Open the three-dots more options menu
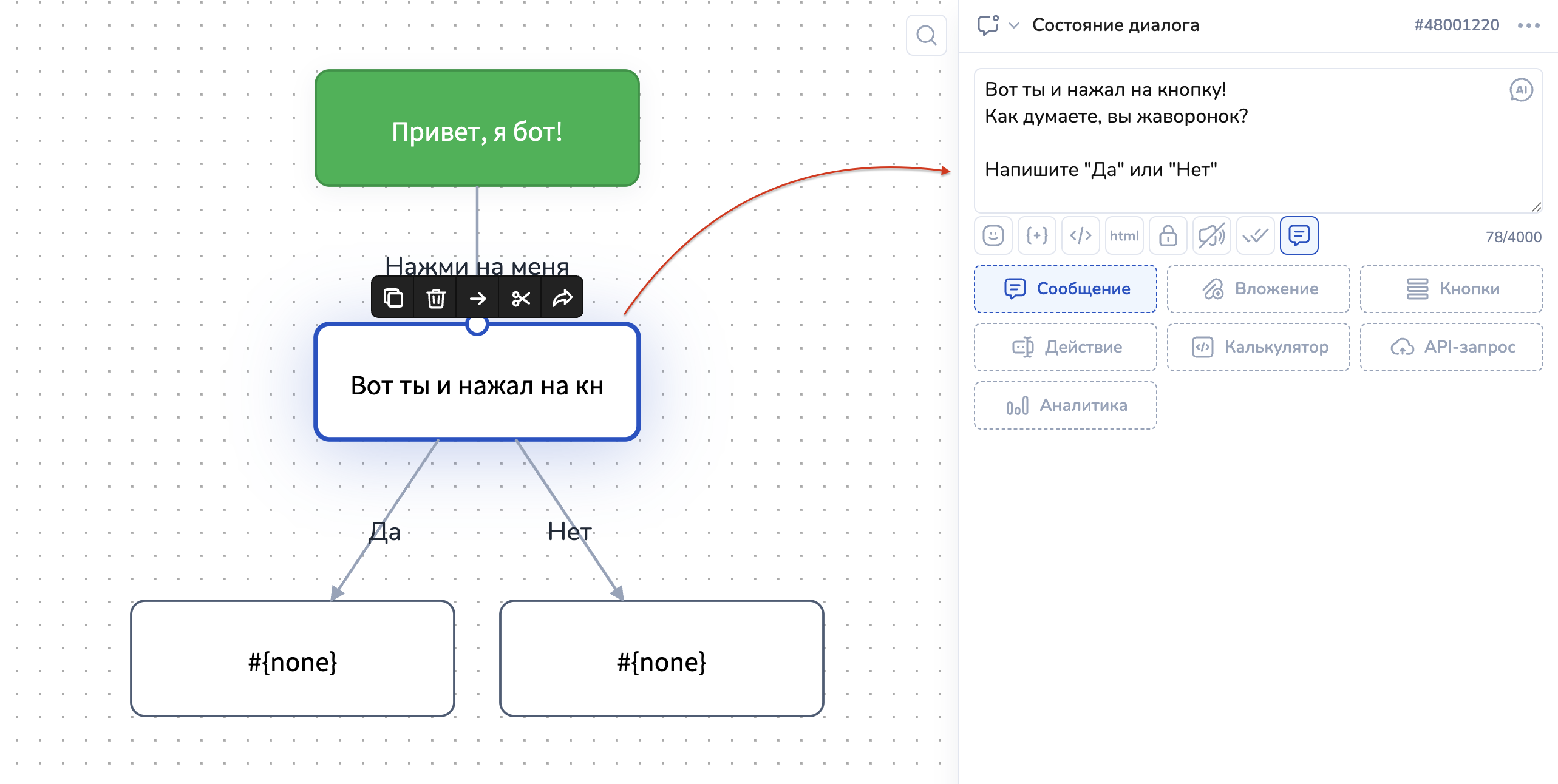 pyautogui.click(x=1528, y=25)
